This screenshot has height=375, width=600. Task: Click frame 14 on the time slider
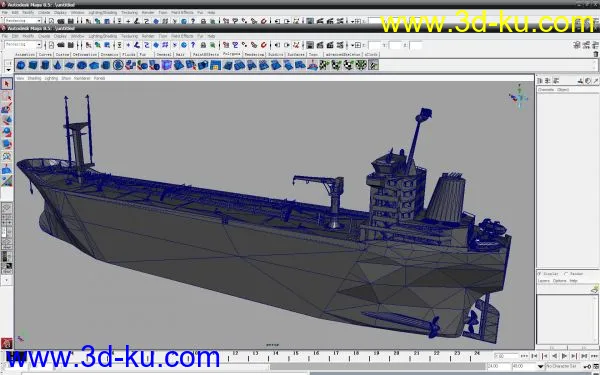tap(276, 355)
